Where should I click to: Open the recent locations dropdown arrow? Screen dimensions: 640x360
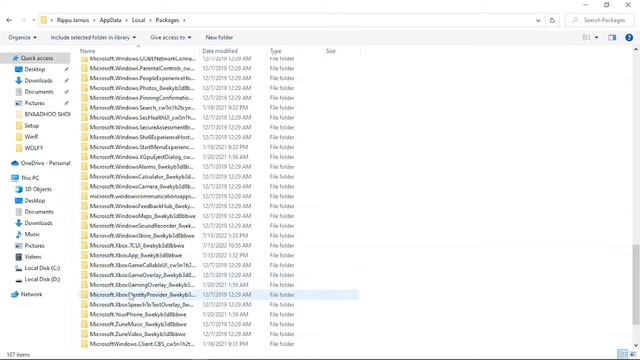[34, 20]
